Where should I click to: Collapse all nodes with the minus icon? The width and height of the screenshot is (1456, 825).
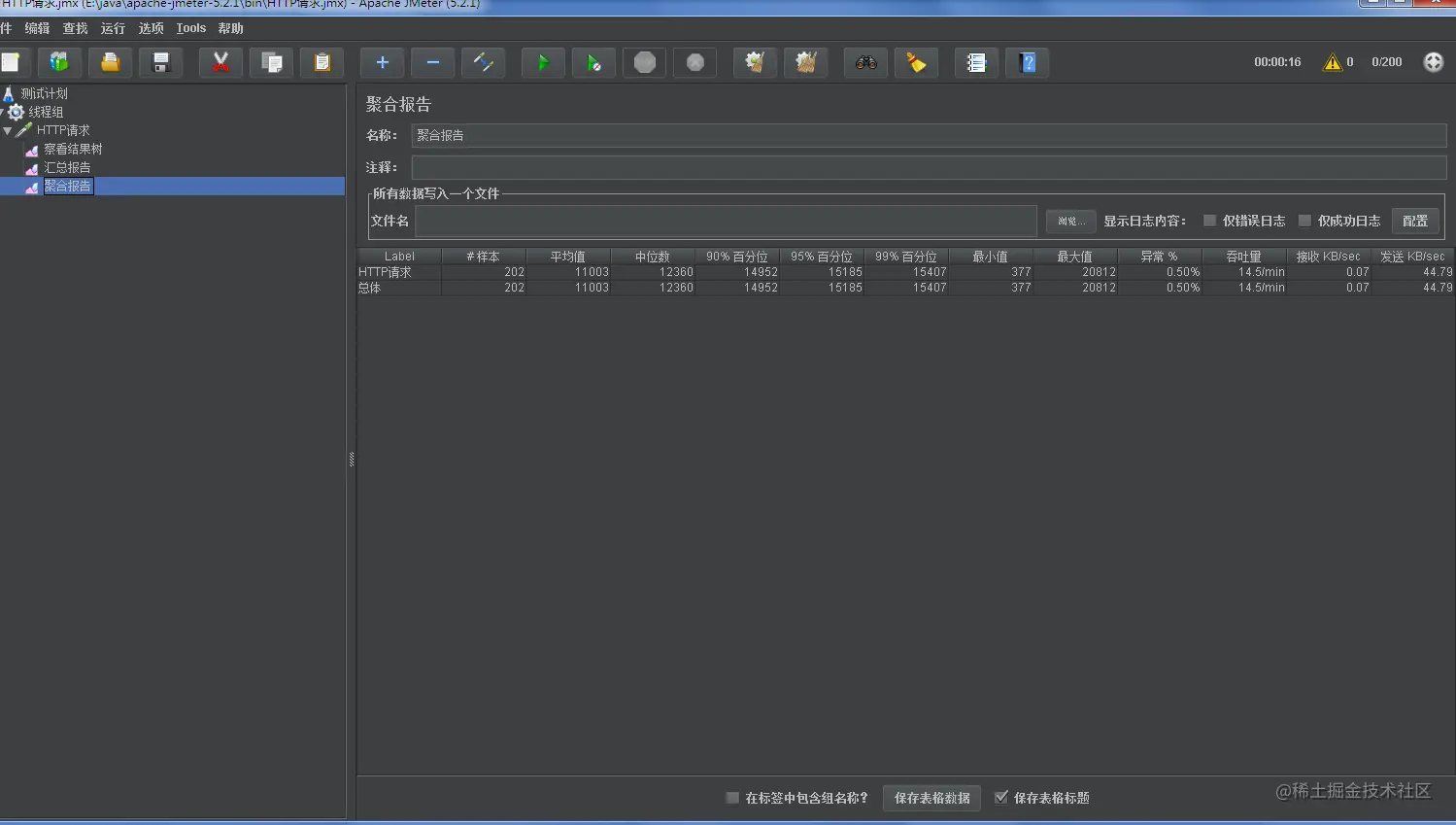click(432, 62)
